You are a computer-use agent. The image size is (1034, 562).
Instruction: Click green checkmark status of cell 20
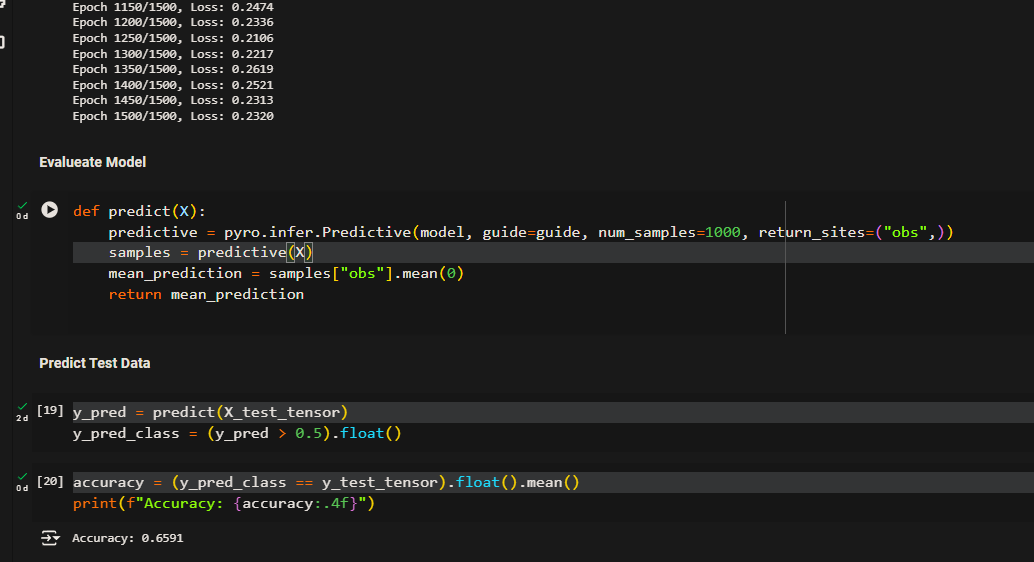[x=22, y=477]
